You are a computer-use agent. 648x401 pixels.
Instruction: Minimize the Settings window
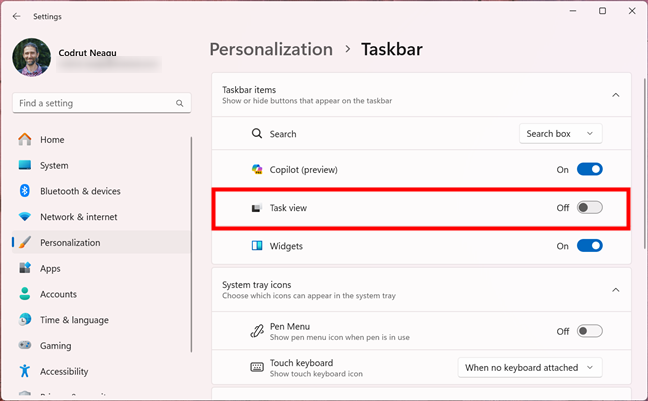(x=573, y=11)
